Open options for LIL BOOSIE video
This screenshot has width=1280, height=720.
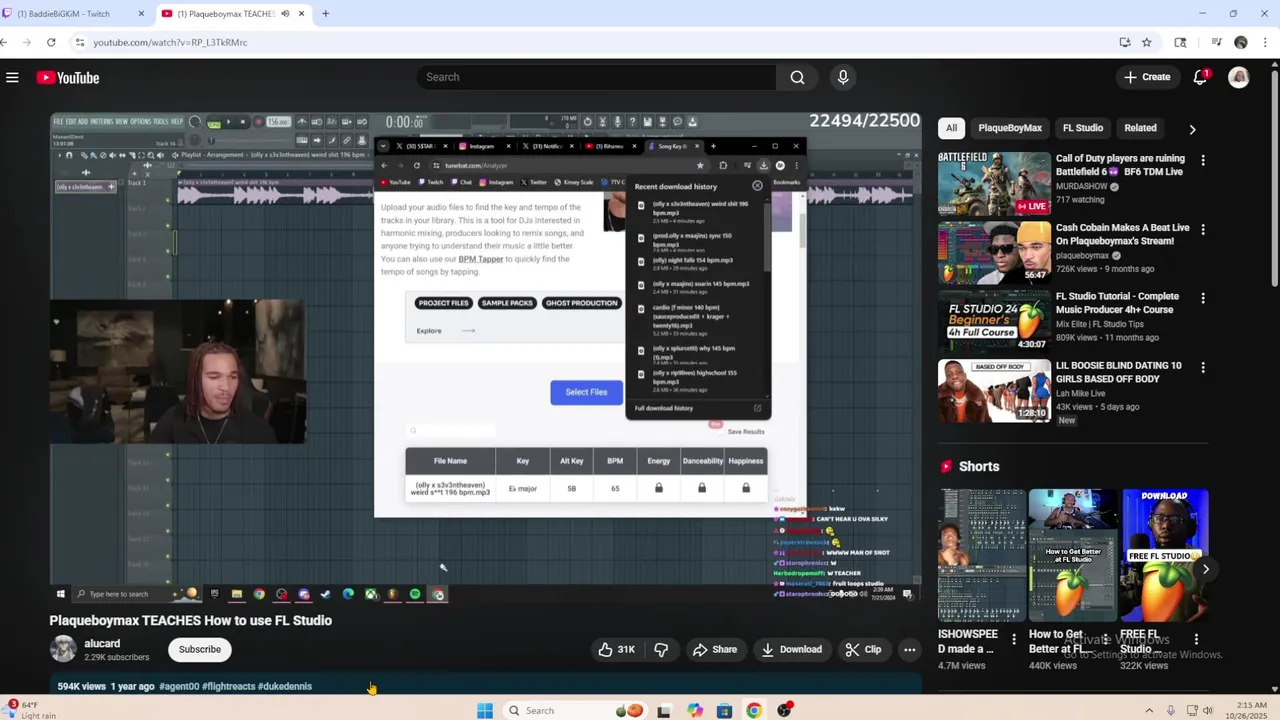(1203, 367)
